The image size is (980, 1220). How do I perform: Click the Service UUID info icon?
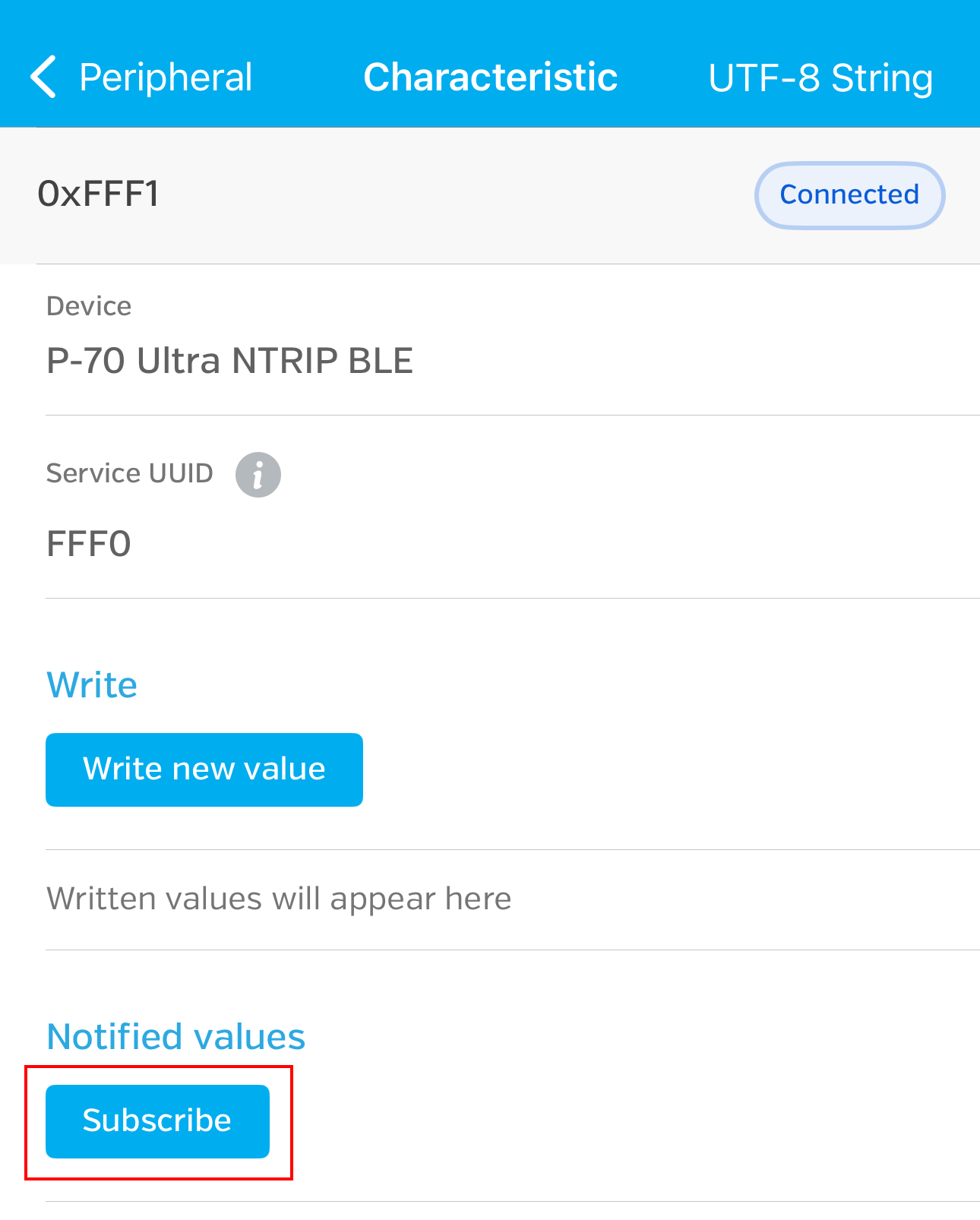tap(258, 475)
